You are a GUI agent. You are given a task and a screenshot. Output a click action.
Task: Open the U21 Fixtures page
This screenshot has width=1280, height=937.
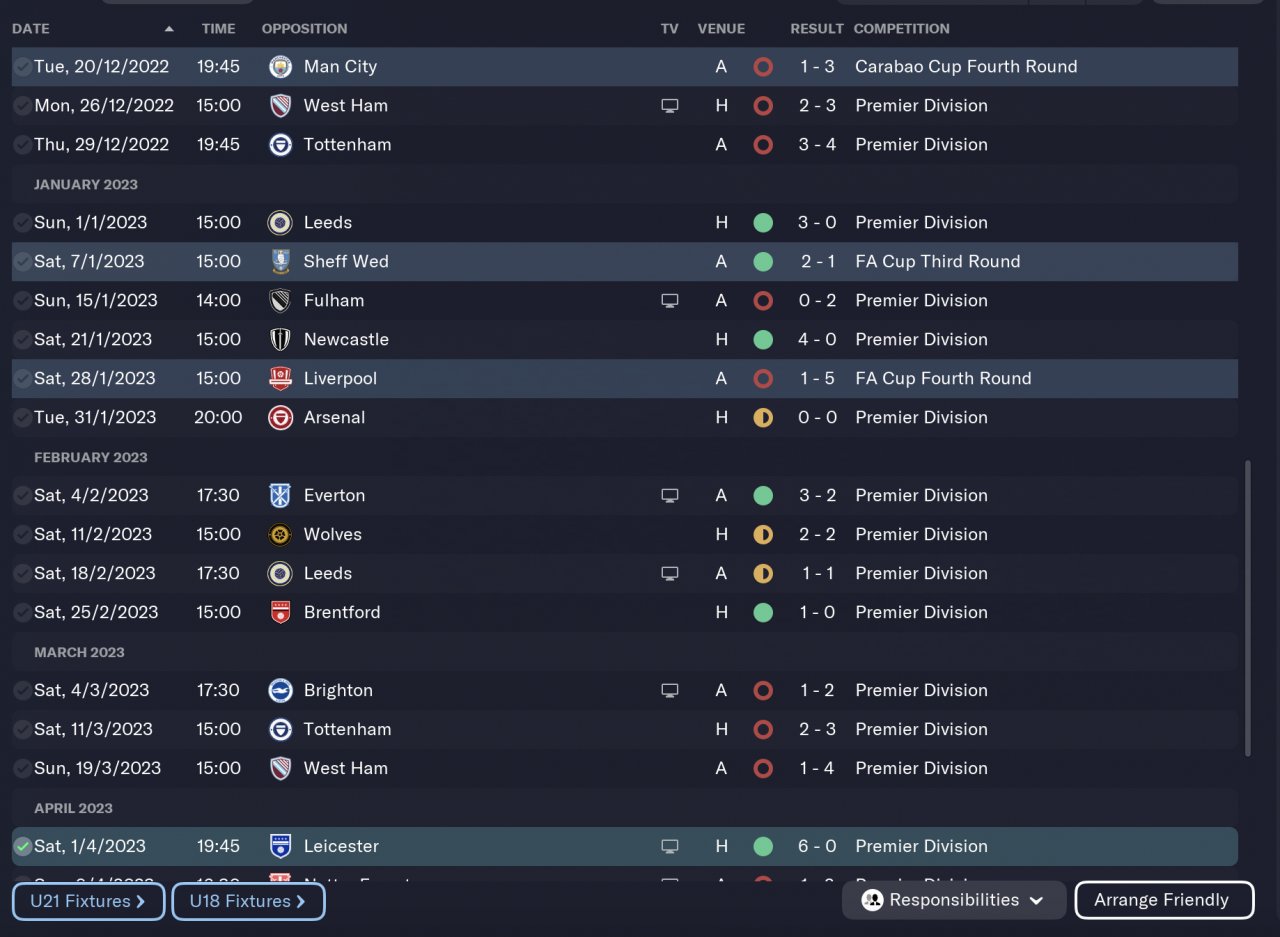pyautogui.click(x=88, y=901)
